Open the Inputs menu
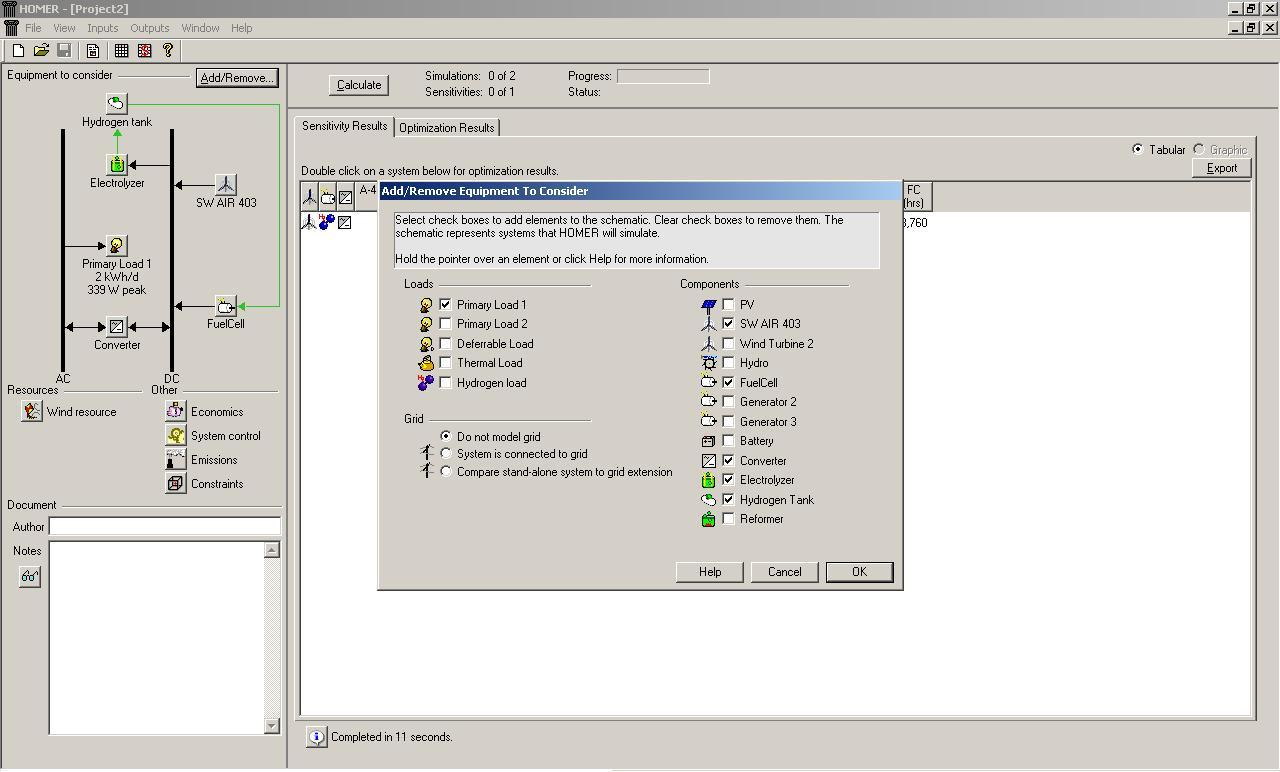 point(102,28)
